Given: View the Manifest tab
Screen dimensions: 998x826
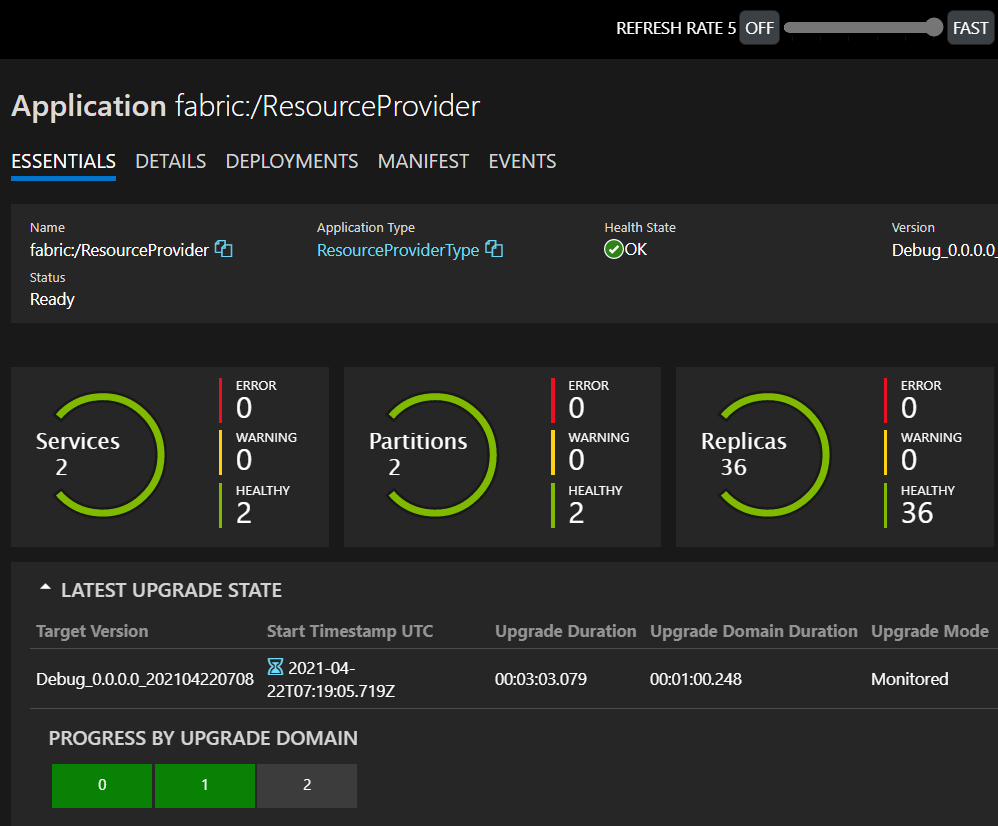Looking at the screenshot, I should coord(423,162).
